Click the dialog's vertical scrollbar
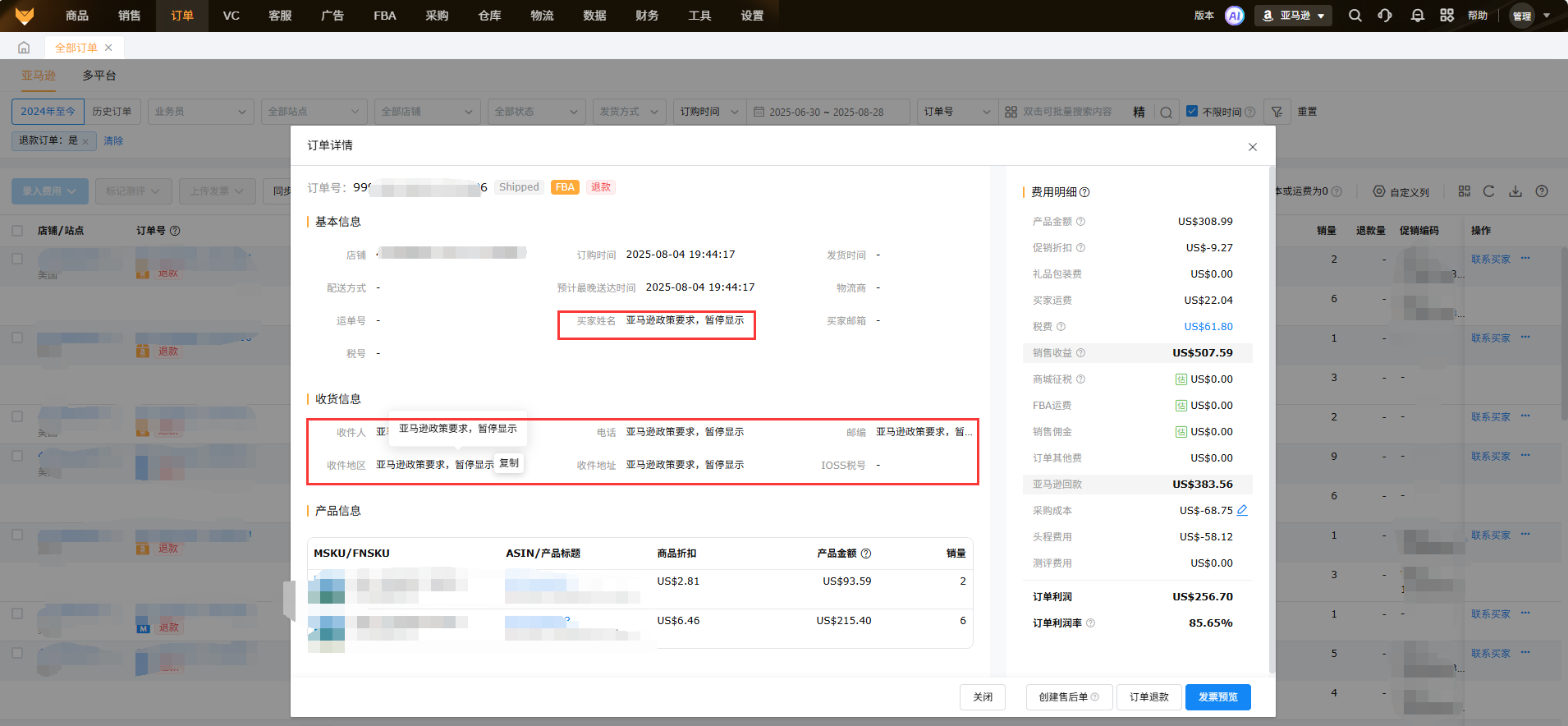 pyautogui.click(x=1272, y=419)
